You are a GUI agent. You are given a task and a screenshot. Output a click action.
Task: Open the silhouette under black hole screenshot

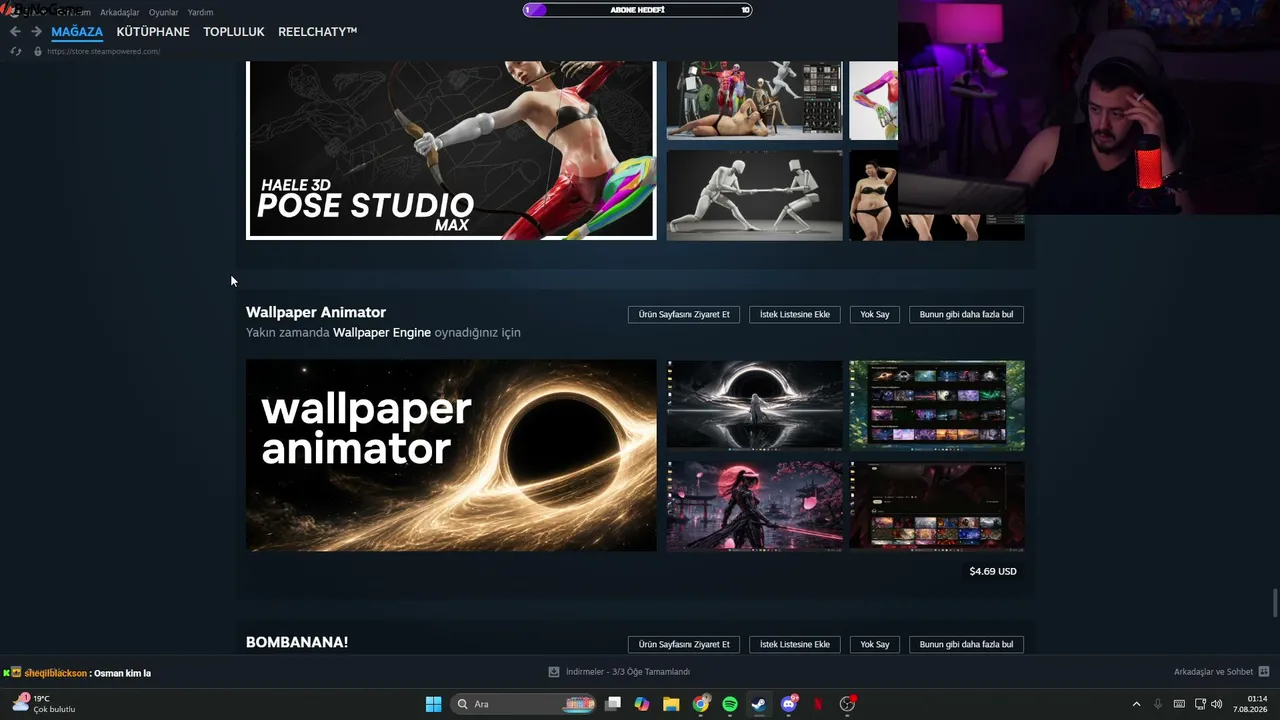coord(755,405)
